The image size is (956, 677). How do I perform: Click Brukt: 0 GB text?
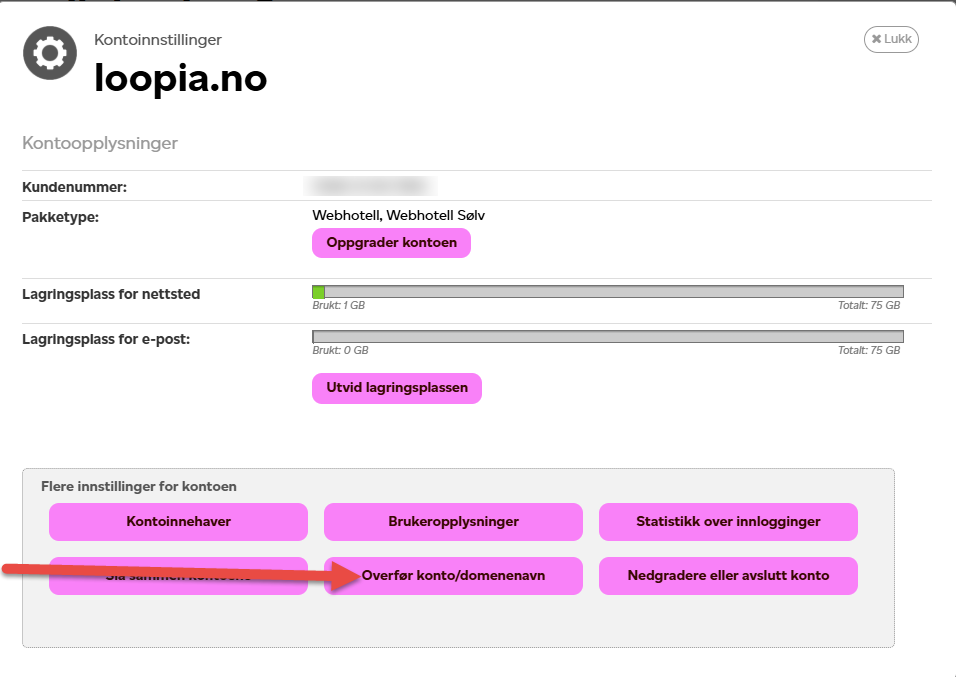(340, 350)
